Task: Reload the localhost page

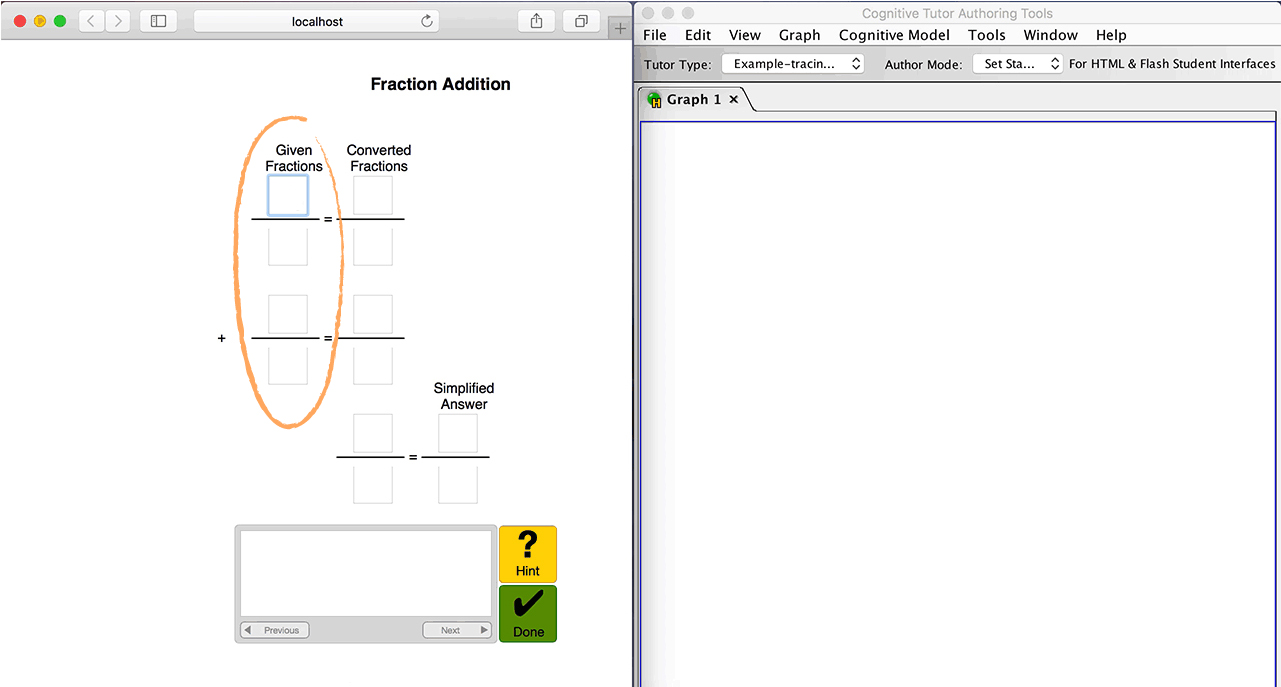Action: click(x=427, y=21)
